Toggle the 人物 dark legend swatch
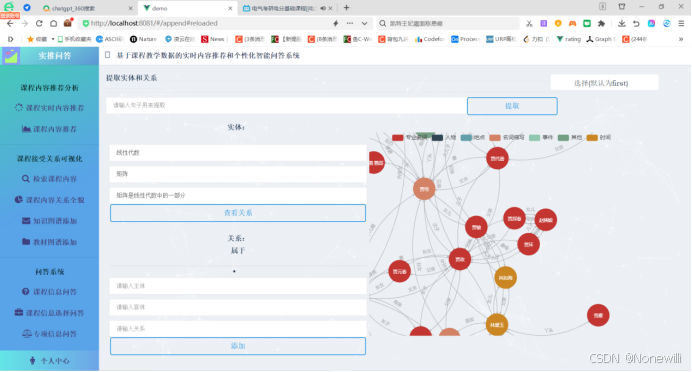This screenshot has height=372, width=692. pos(437,138)
